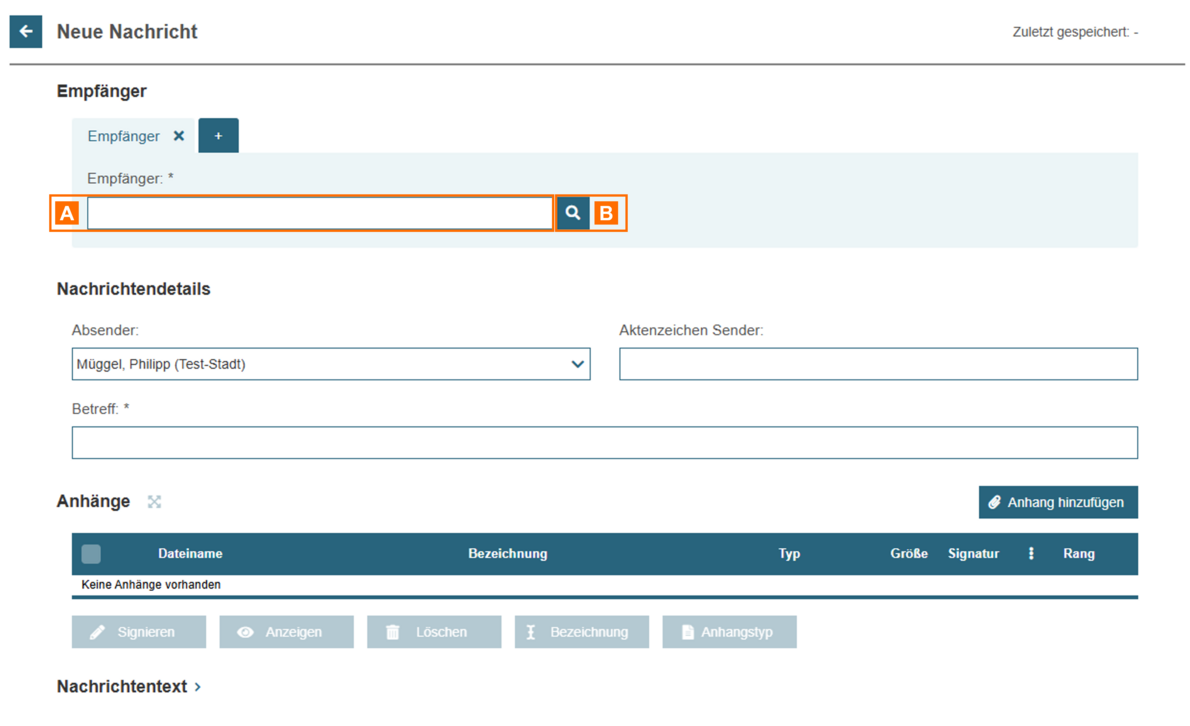Click Anhang hinzufügen button
Screen dimensions: 1190x726
[x=1057, y=502]
